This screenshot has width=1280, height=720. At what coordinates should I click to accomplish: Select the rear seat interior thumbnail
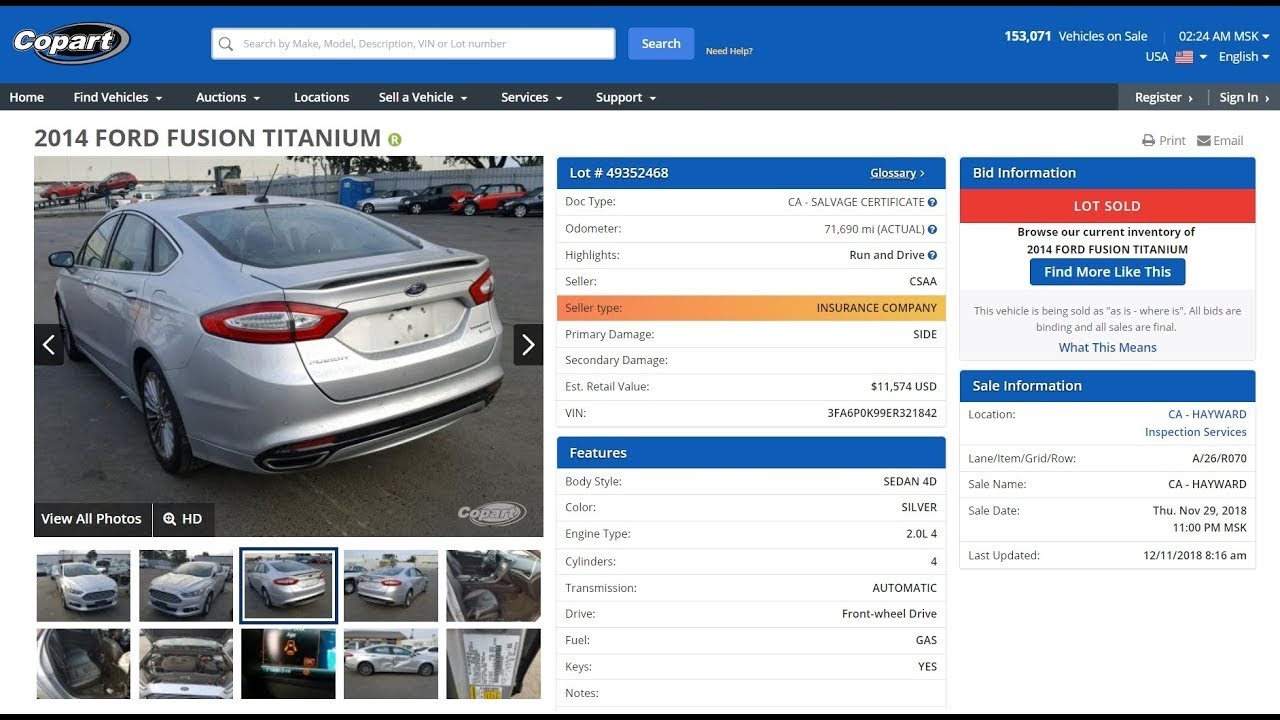(83, 664)
